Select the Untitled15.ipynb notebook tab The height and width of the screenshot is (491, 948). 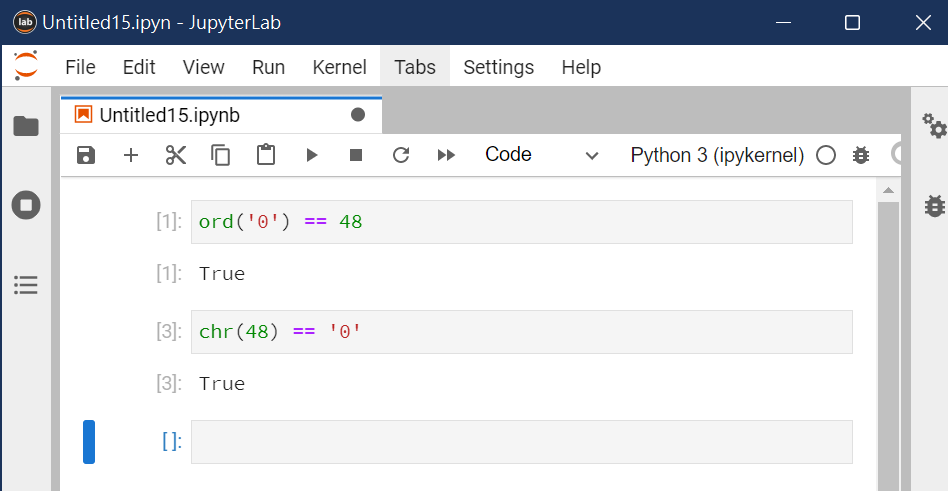tap(221, 115)
